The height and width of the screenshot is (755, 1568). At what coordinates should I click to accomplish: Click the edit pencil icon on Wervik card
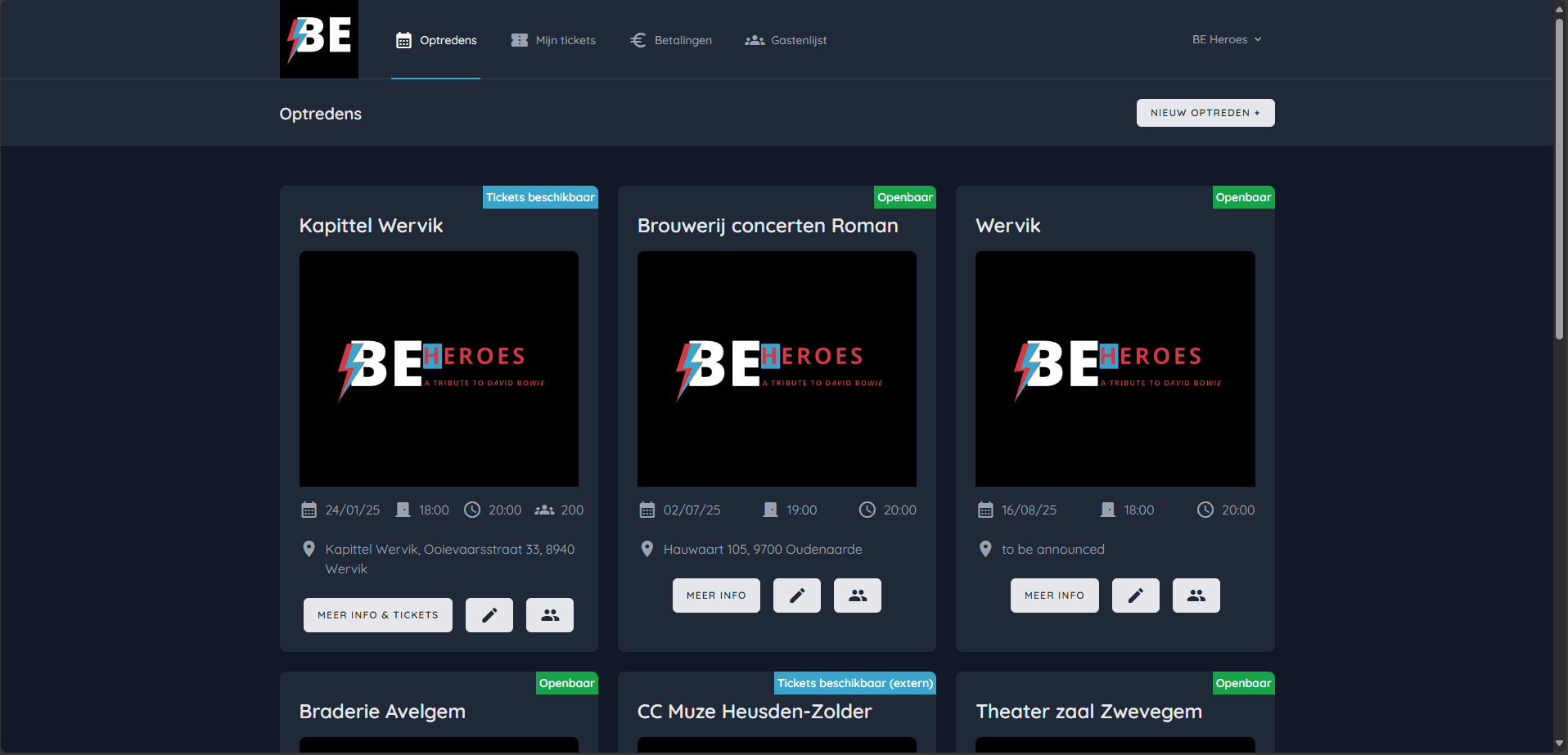[x=1135, y=595]
